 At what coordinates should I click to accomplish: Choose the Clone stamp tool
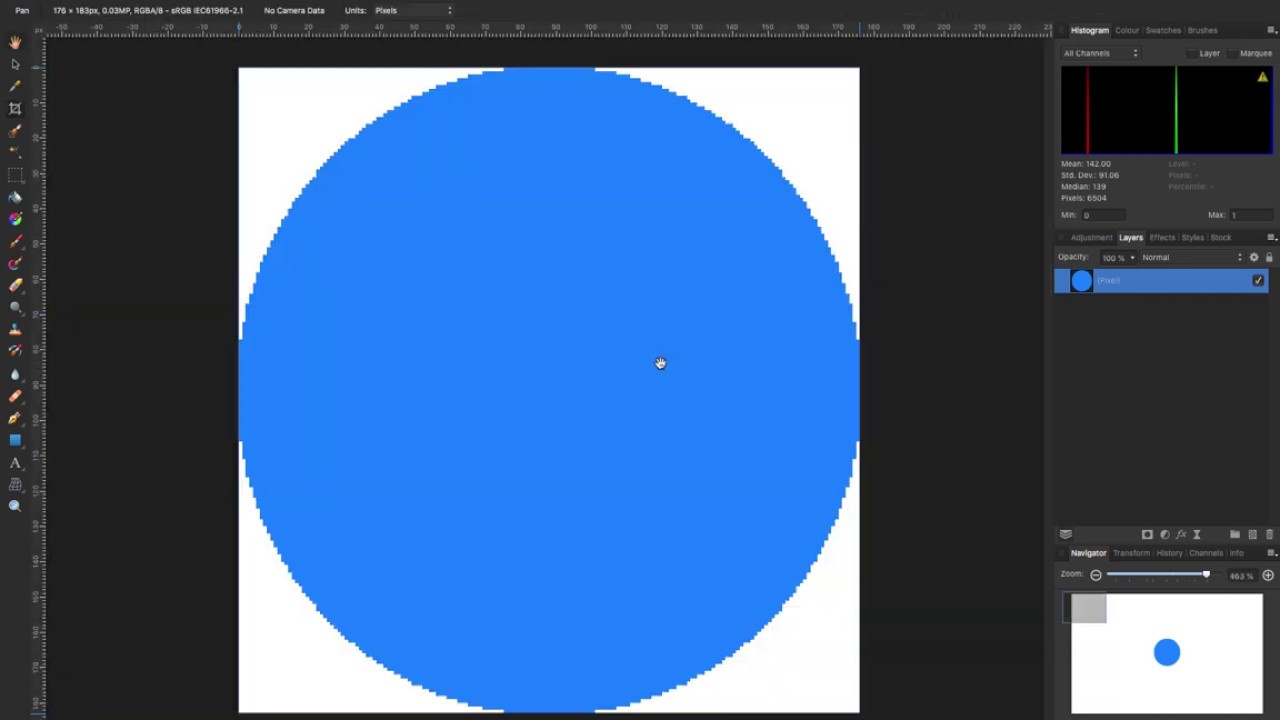pos(15,329)
